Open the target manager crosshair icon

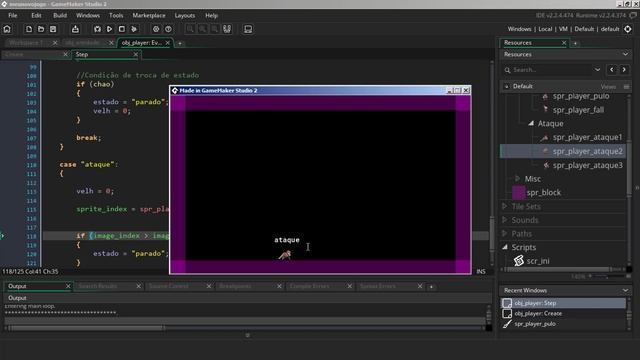tap(628, 29)
